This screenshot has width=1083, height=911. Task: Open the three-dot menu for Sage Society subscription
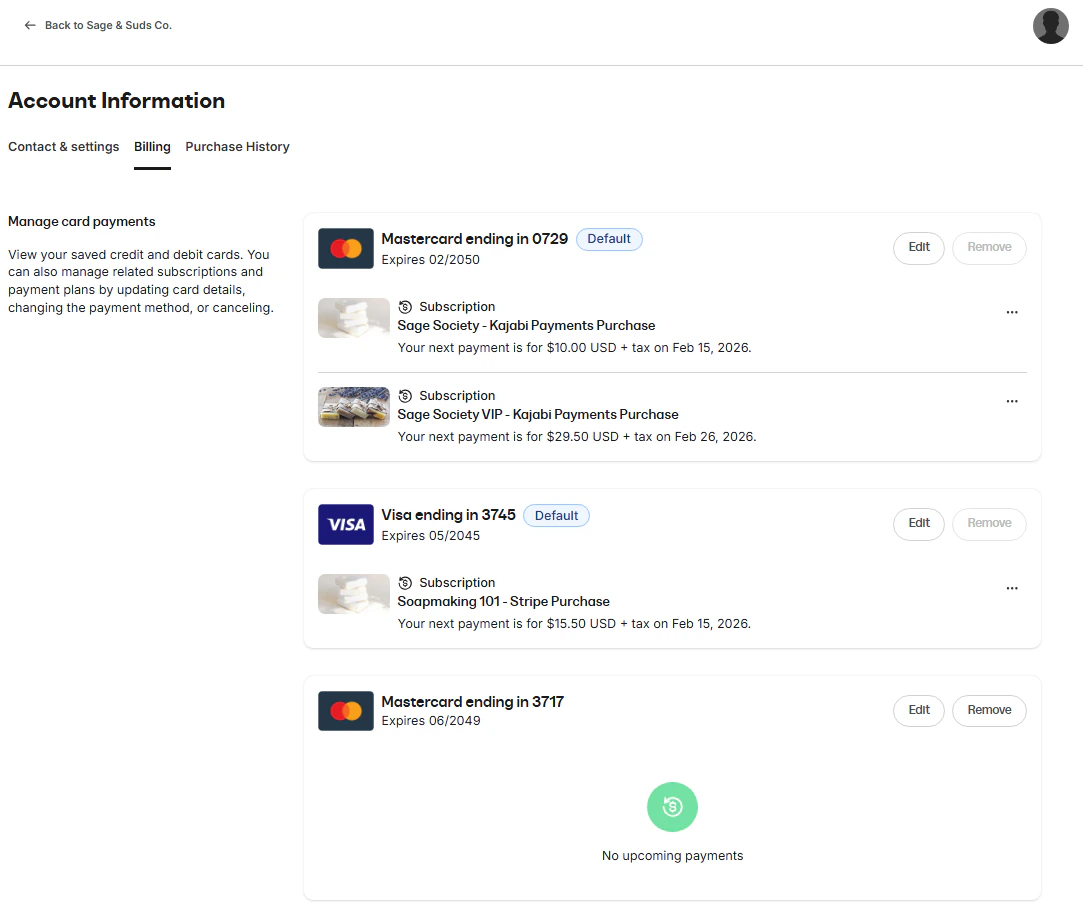click(x=1012, y=312)
